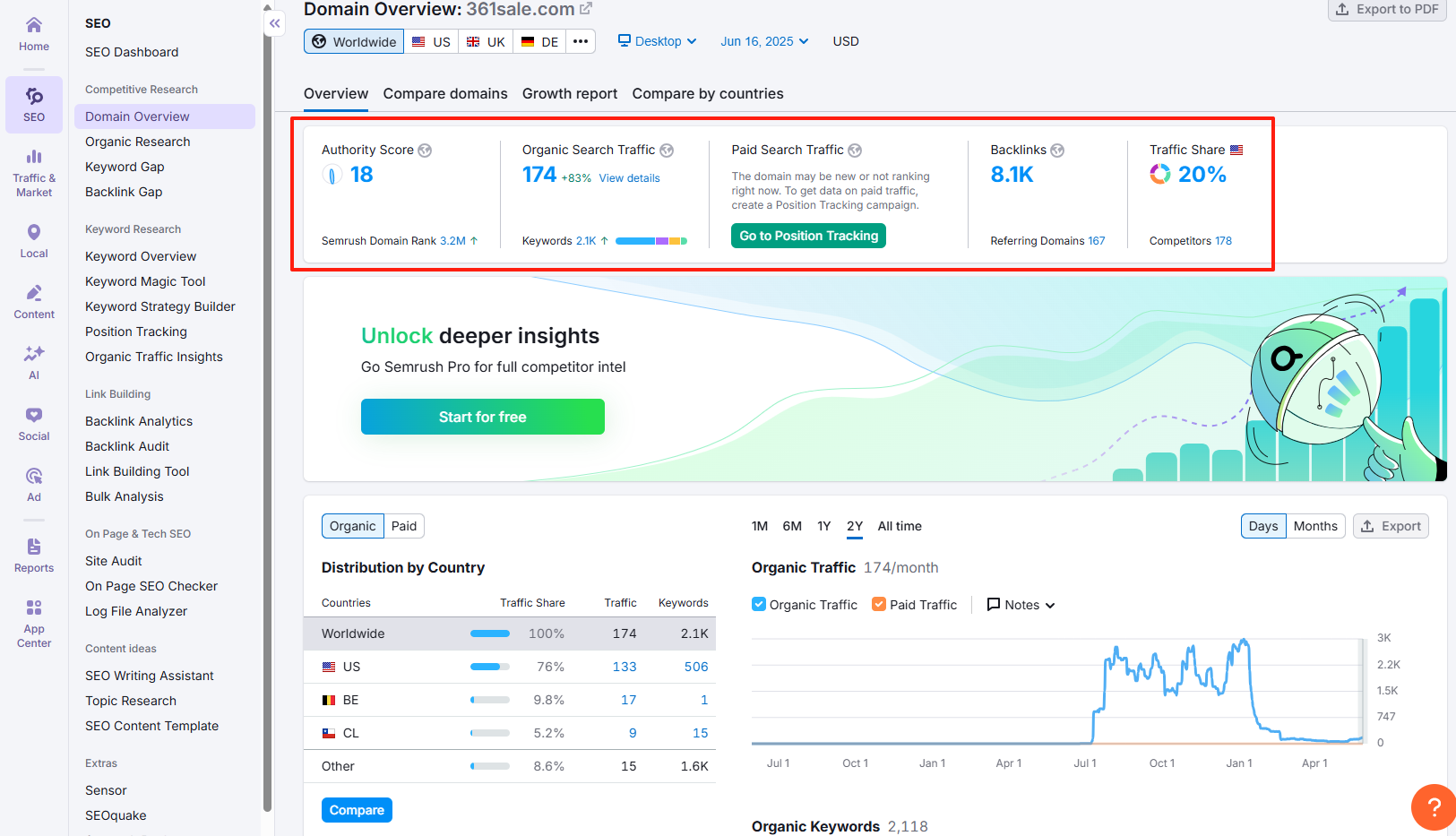Open the Home section from sidebar
This screenshot has height=836, width=1456.
pos(33,31)
